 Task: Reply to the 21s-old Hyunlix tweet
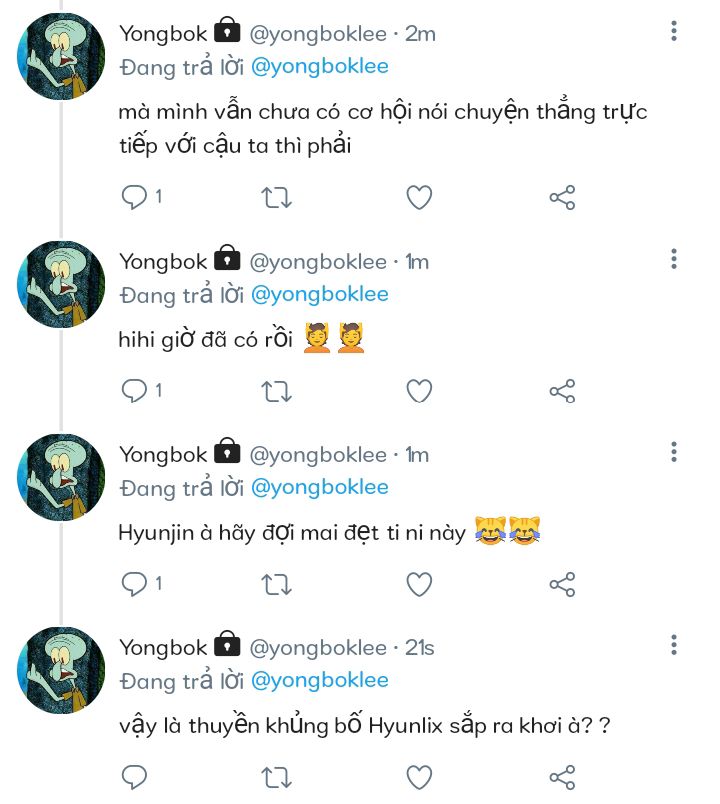[x=134, y=777]
